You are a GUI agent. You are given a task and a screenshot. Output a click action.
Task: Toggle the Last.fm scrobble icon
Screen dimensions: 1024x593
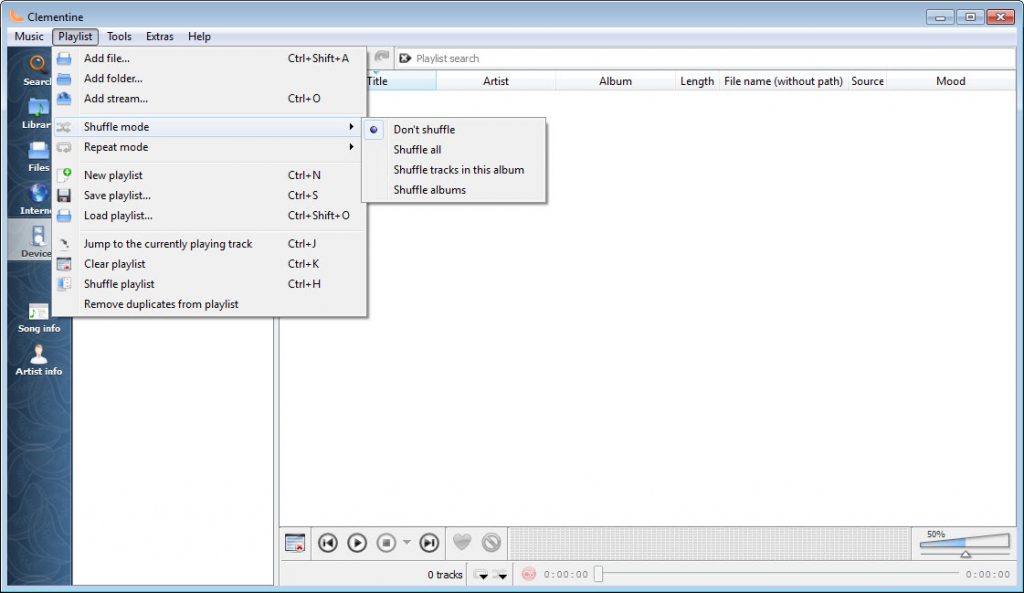[x=528, y=574]
